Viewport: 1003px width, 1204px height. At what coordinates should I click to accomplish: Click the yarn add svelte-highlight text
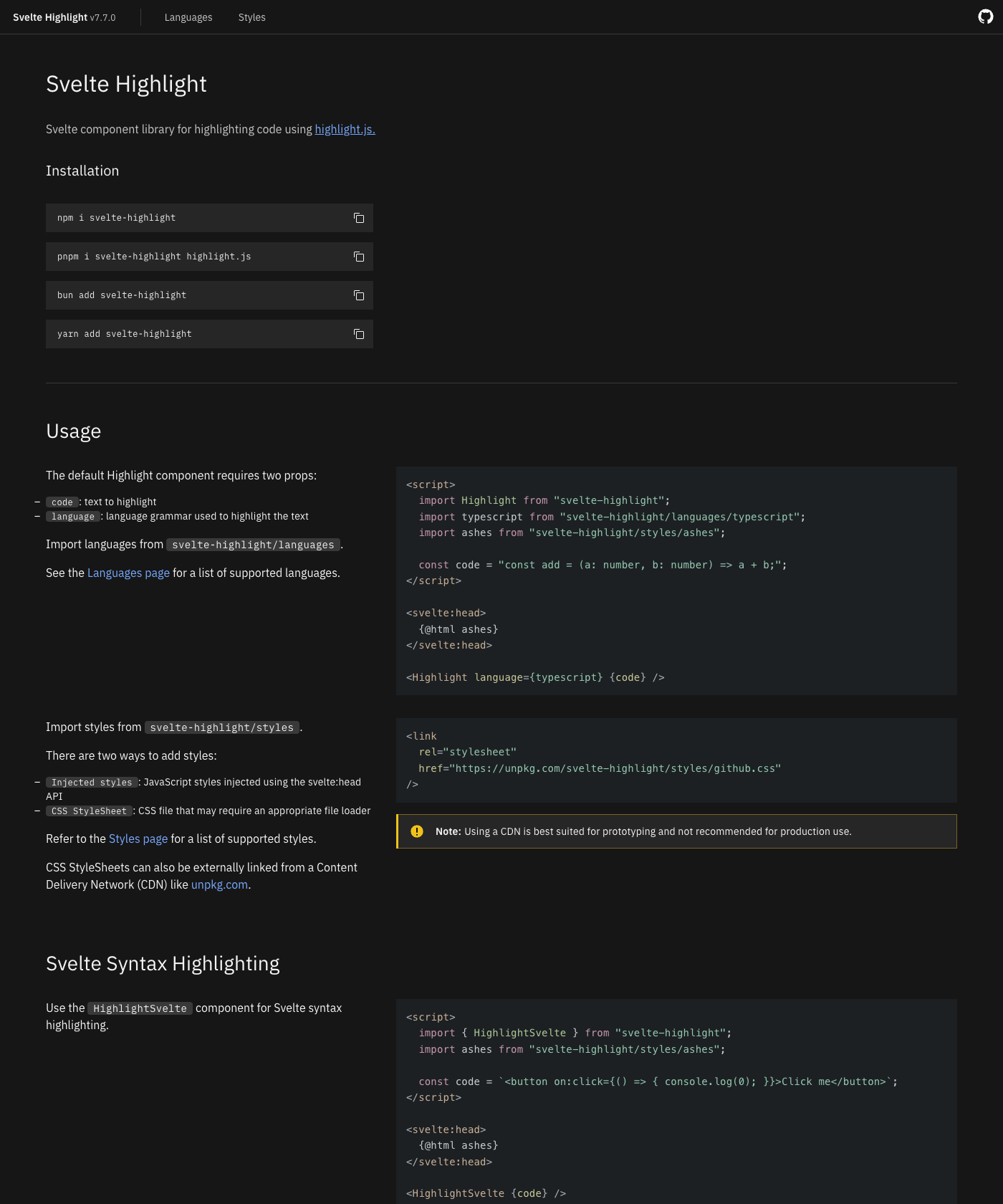(x=125, y=334)
